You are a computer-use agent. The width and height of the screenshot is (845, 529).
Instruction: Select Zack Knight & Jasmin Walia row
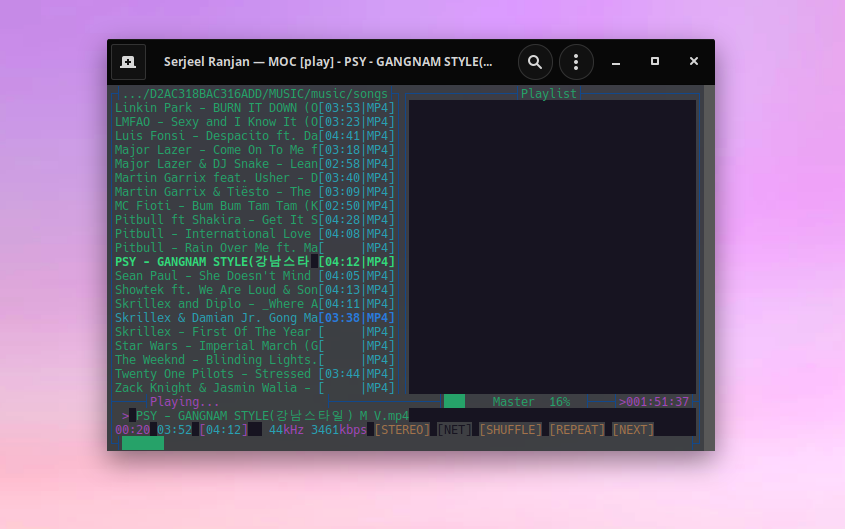pyautogui.click(x=254, y=388)
